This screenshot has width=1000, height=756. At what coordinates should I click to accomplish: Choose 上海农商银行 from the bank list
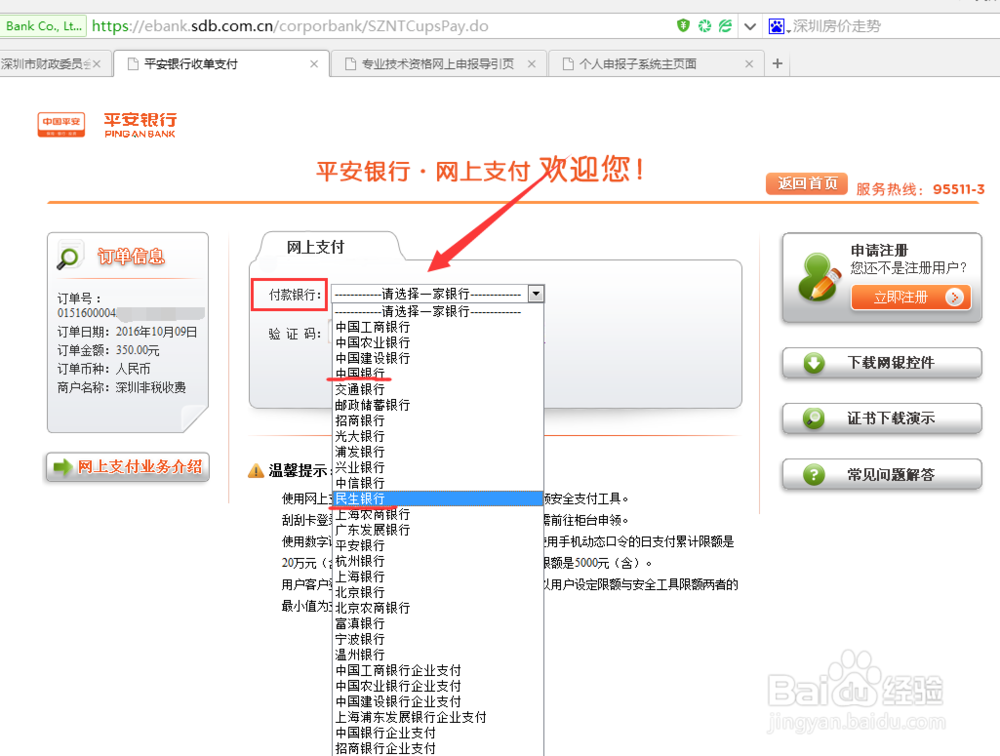pos(438,514)
